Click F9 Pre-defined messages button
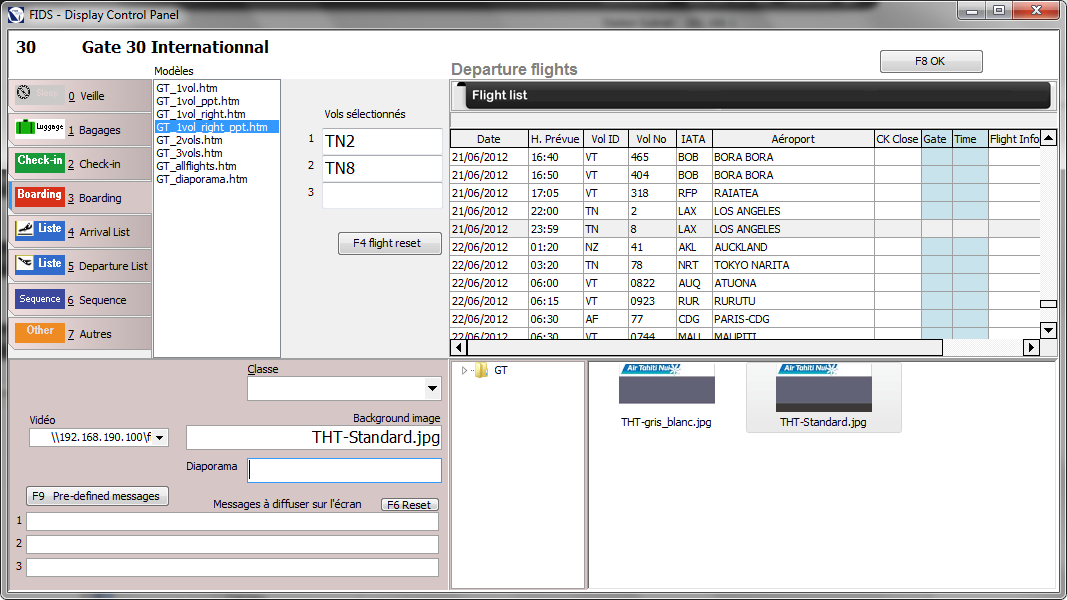 point(97,496)
